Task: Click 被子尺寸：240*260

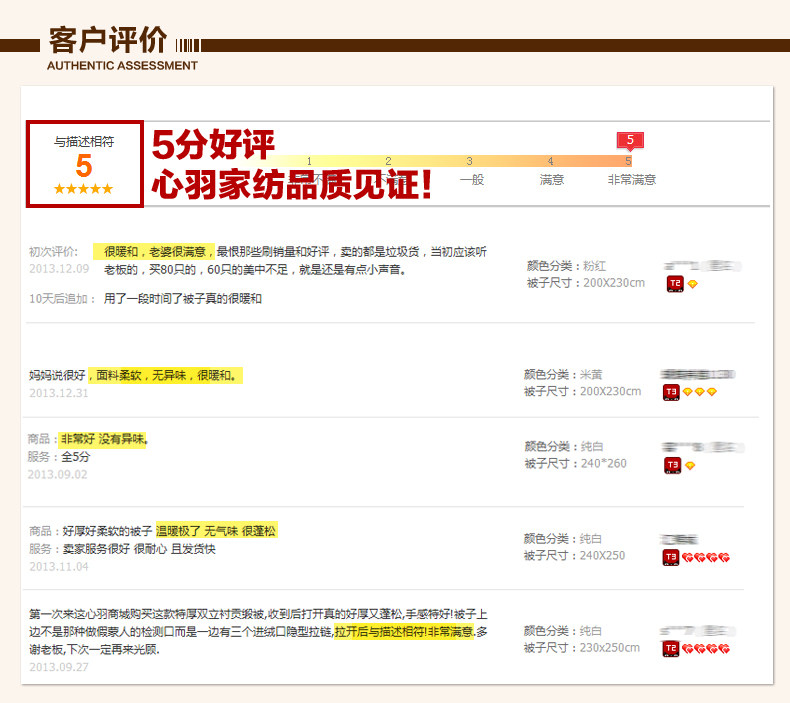Action: pyautogui.click(x=575, y=464)
